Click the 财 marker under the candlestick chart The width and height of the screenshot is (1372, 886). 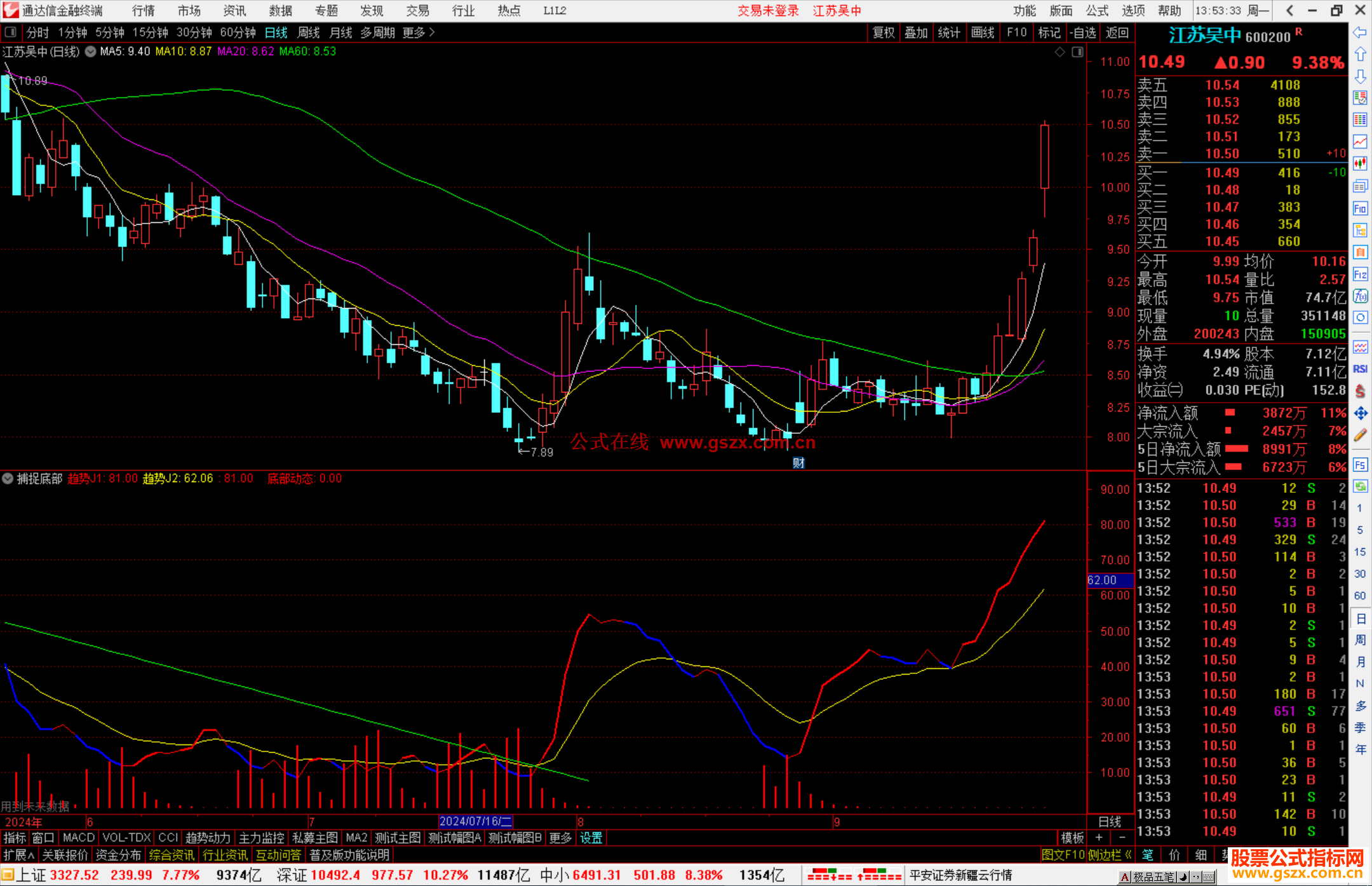(798, 462)
